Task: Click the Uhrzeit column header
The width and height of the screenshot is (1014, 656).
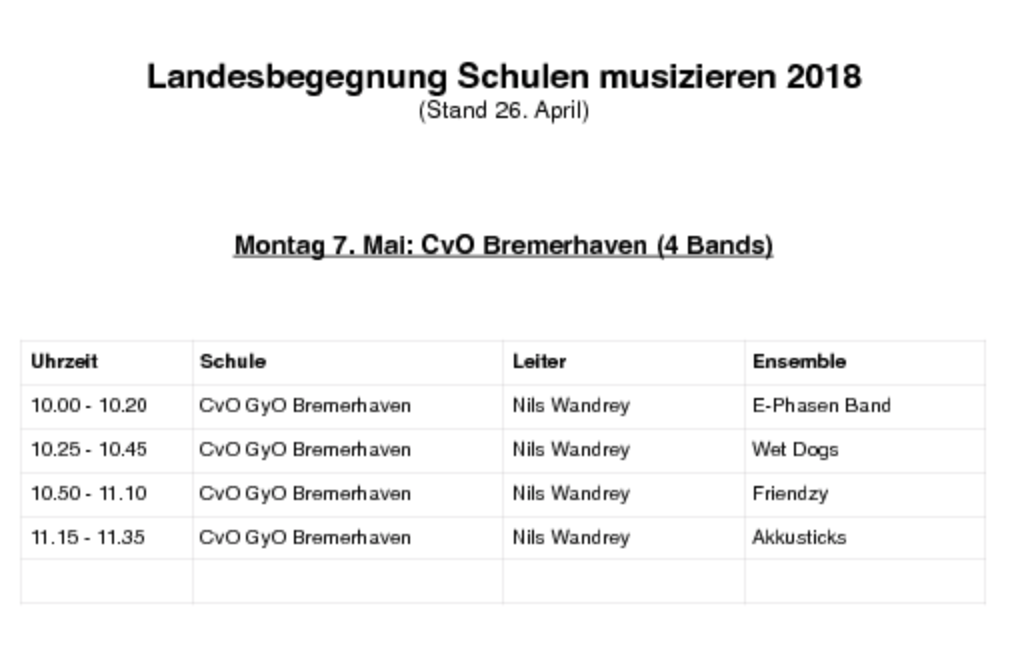Action: pyautogui.click(x=64, y=361)
